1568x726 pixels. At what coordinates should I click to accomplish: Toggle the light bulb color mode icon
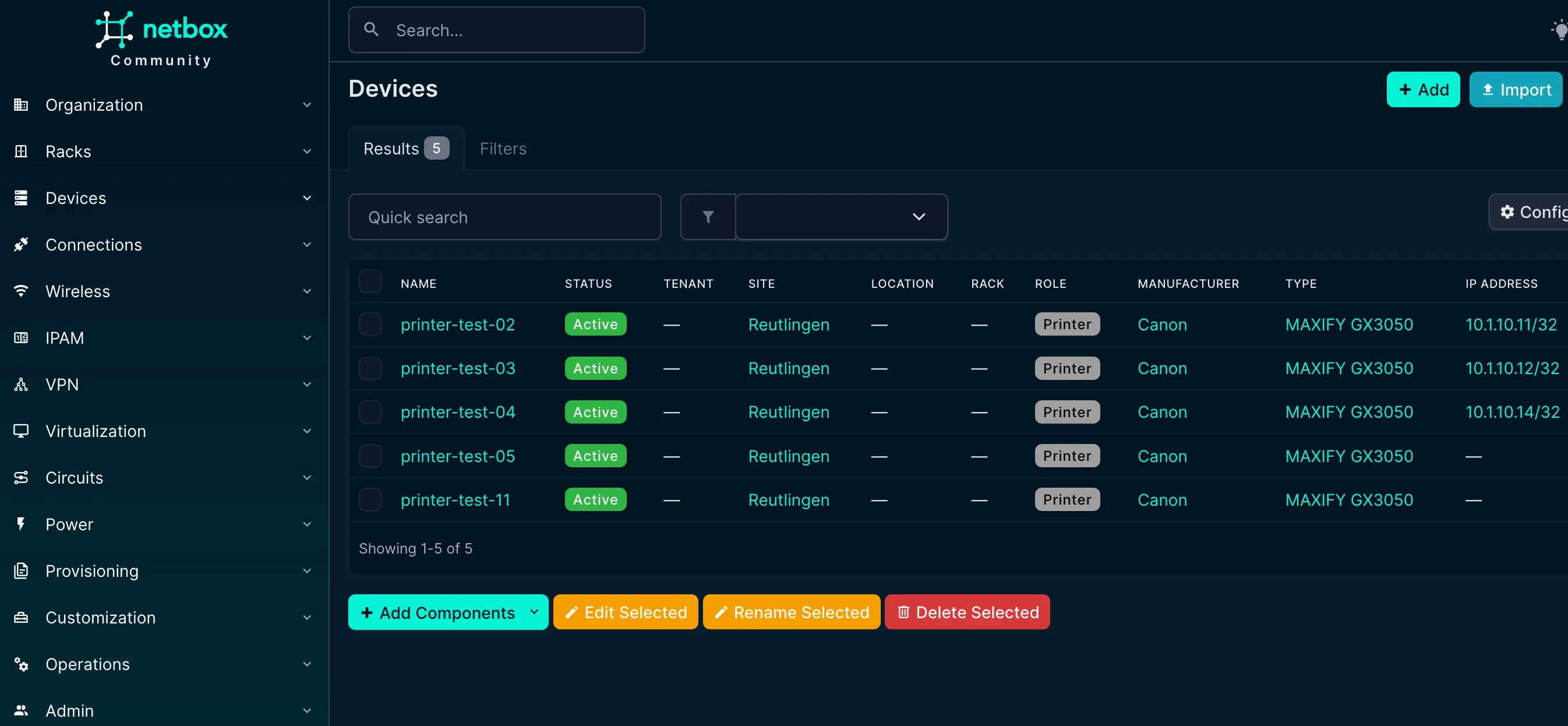[x=1559, y=29]
